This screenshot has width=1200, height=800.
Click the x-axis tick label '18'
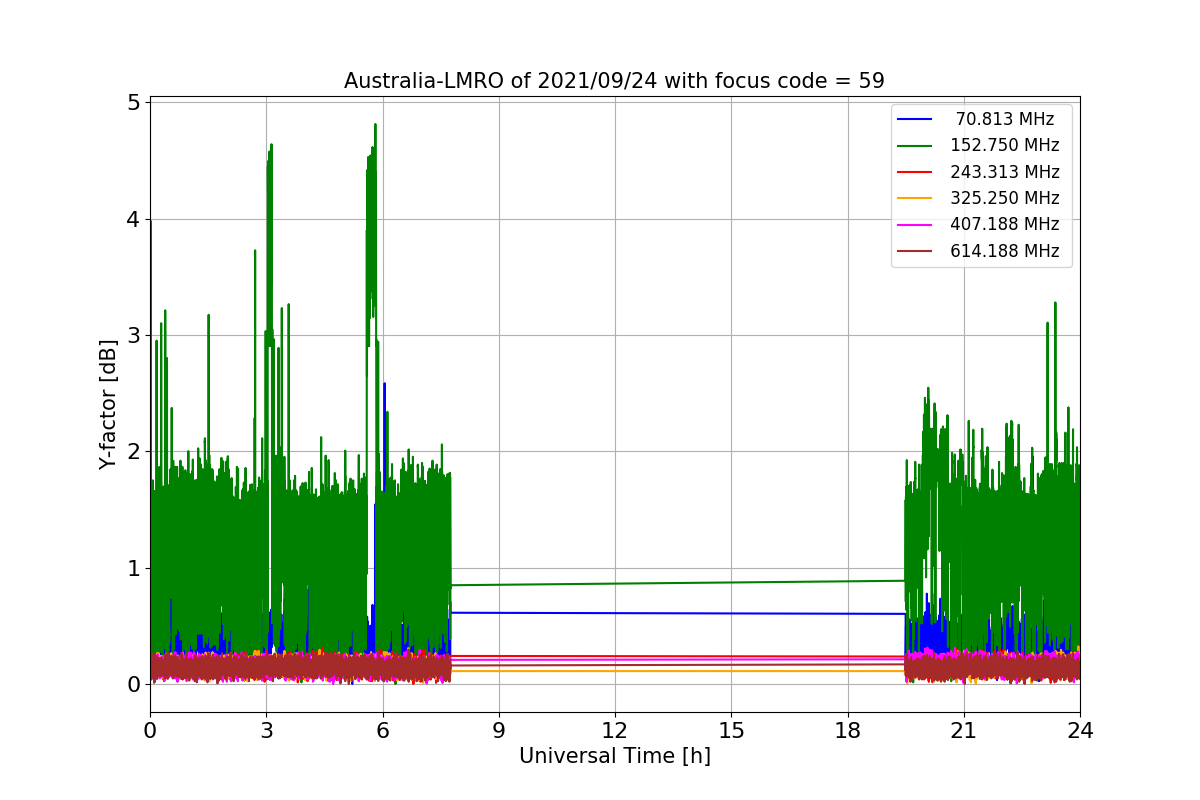tap(848, 730)
